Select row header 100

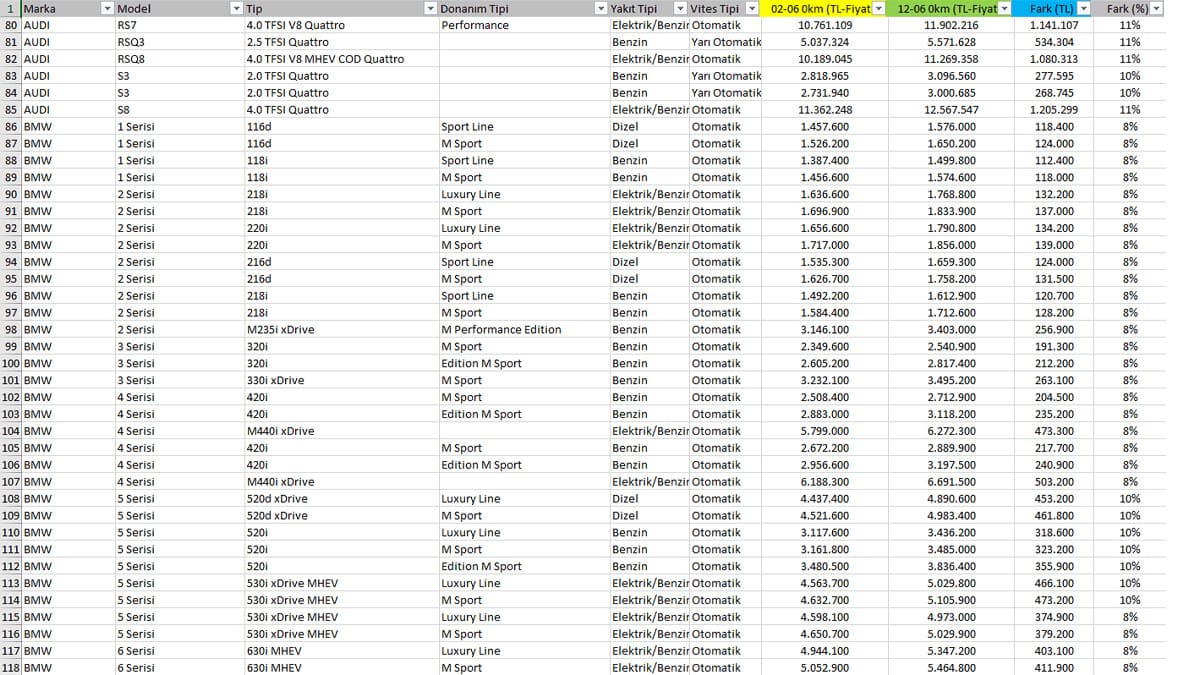coord(10,364)
